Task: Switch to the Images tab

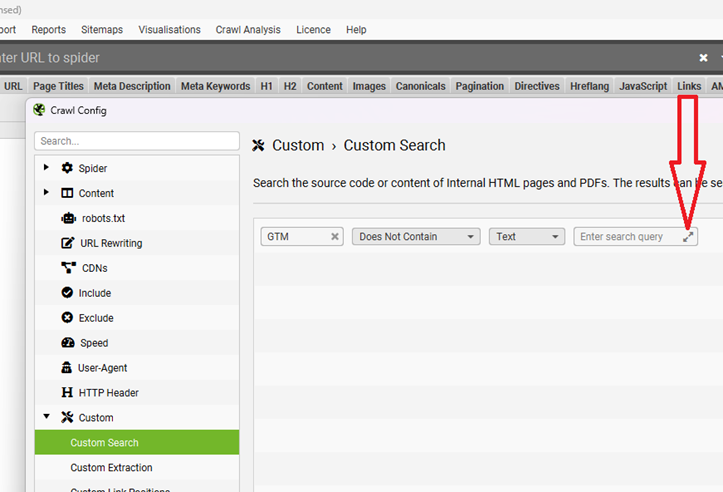Action: (369, 86)
